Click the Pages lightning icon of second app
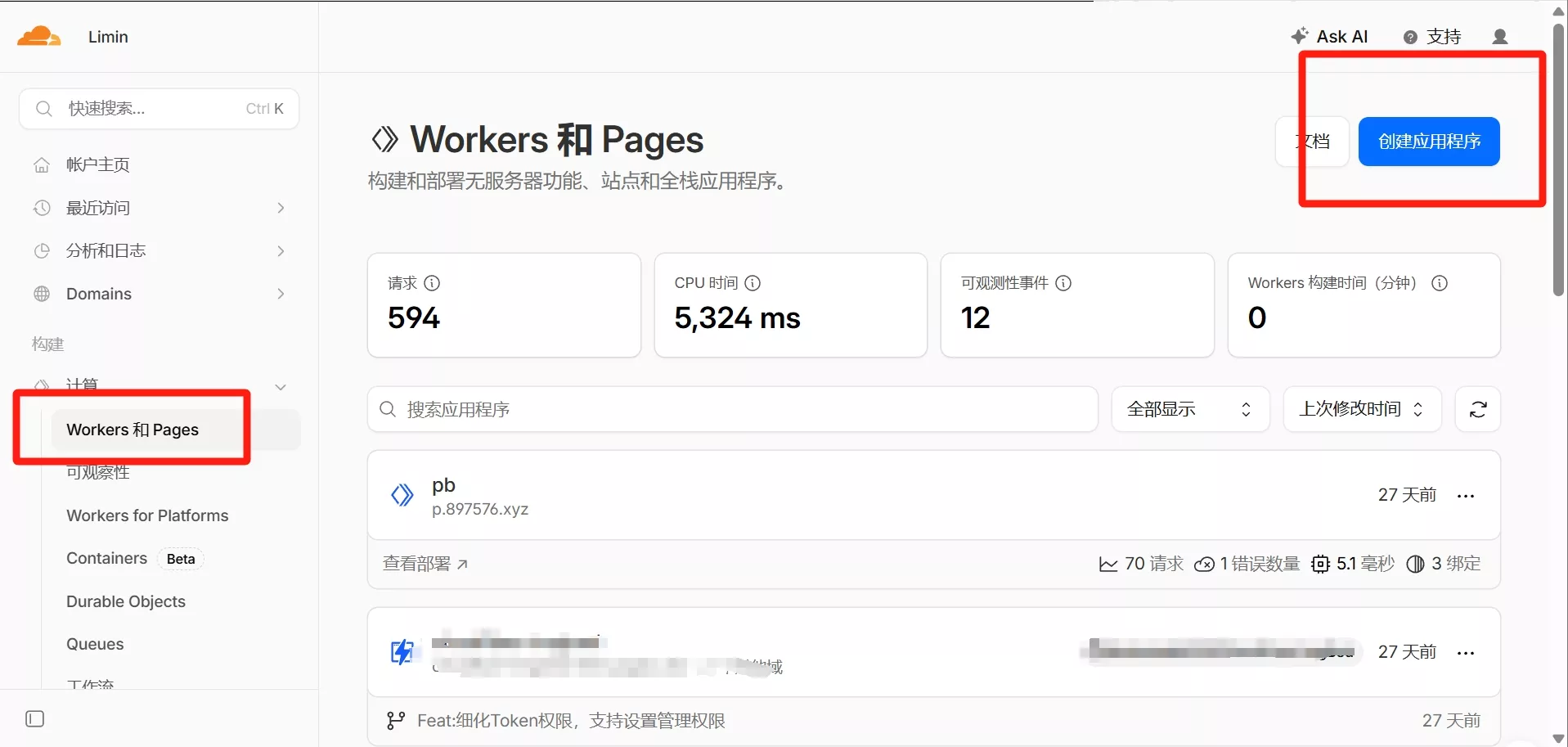The image size is (1568, 747). [x=402, y=652]
